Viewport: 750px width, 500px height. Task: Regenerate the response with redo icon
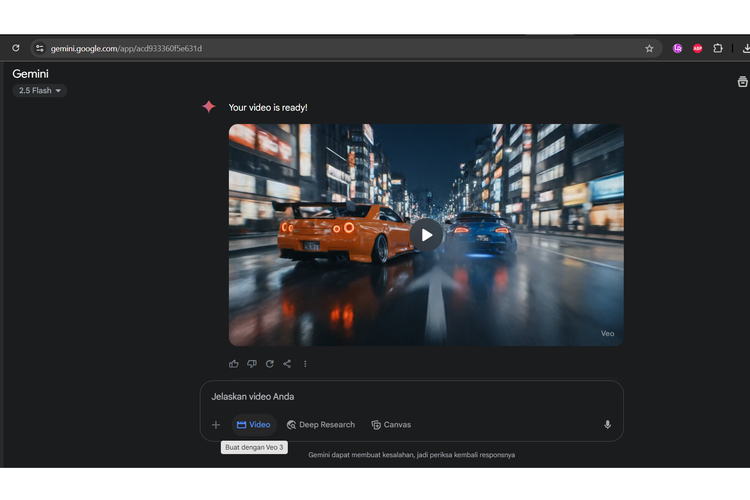tap(269, 364)
